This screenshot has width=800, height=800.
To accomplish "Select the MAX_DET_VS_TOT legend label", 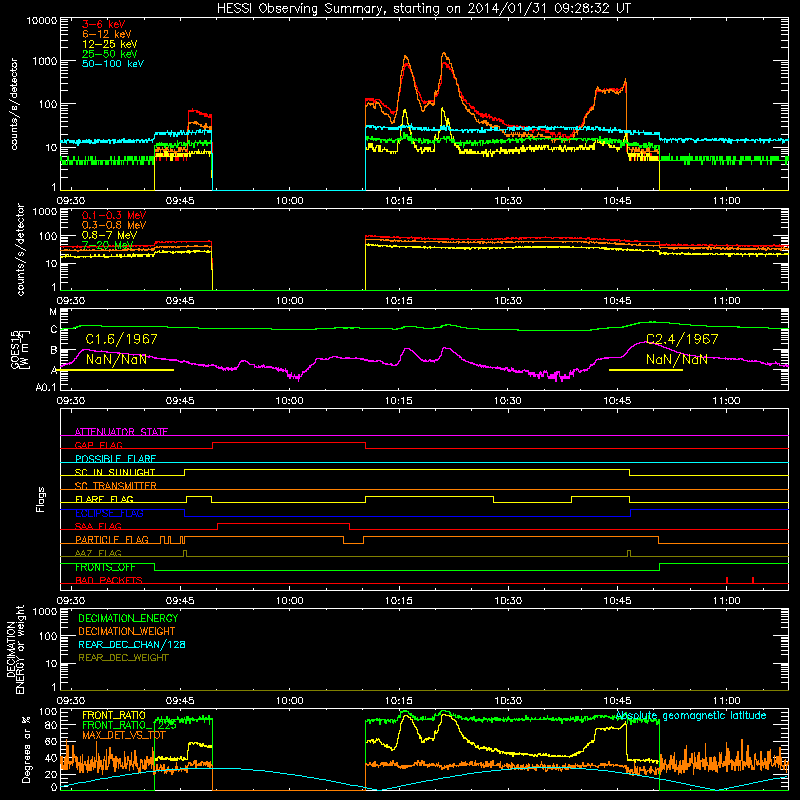I will click(124, 735).
